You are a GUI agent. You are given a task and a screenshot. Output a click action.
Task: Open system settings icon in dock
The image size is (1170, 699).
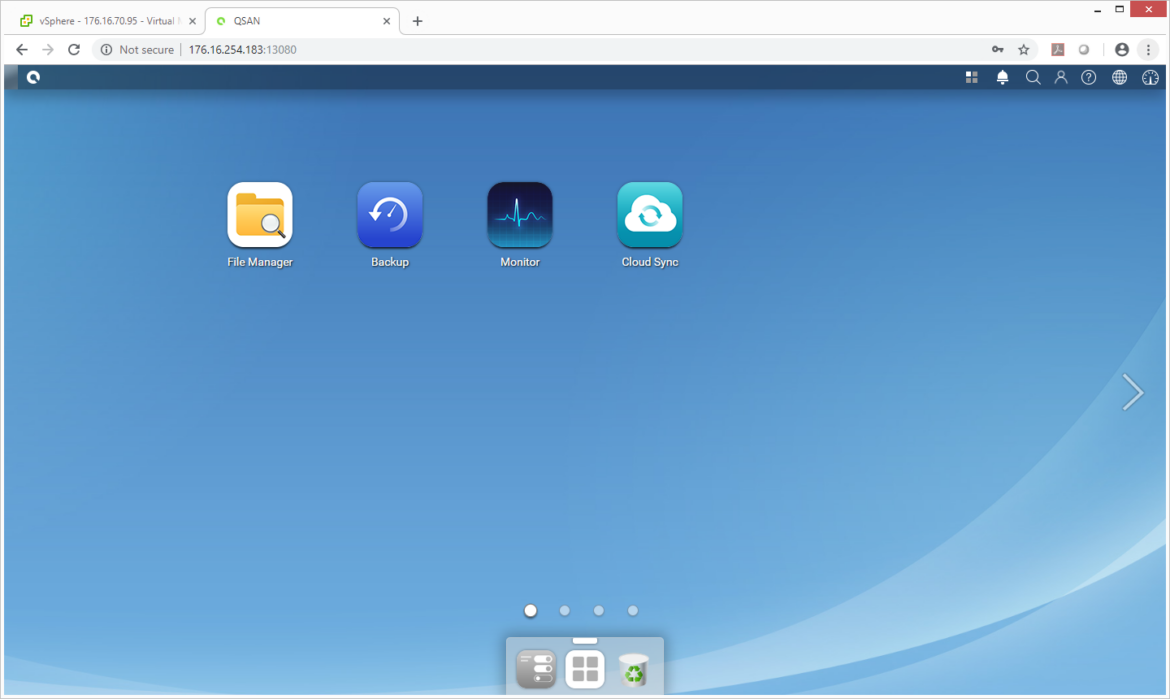pos(536,668)
